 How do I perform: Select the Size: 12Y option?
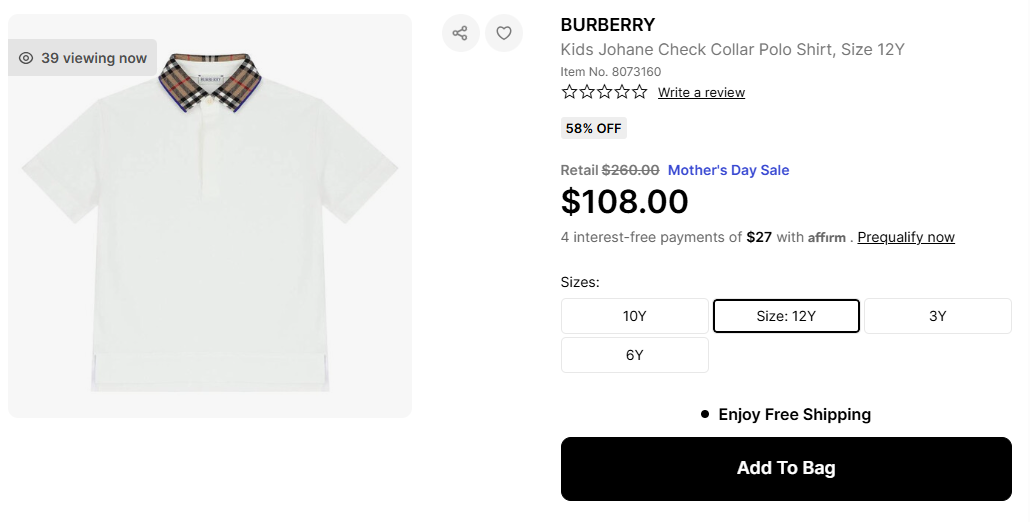(x=786, y=316)
